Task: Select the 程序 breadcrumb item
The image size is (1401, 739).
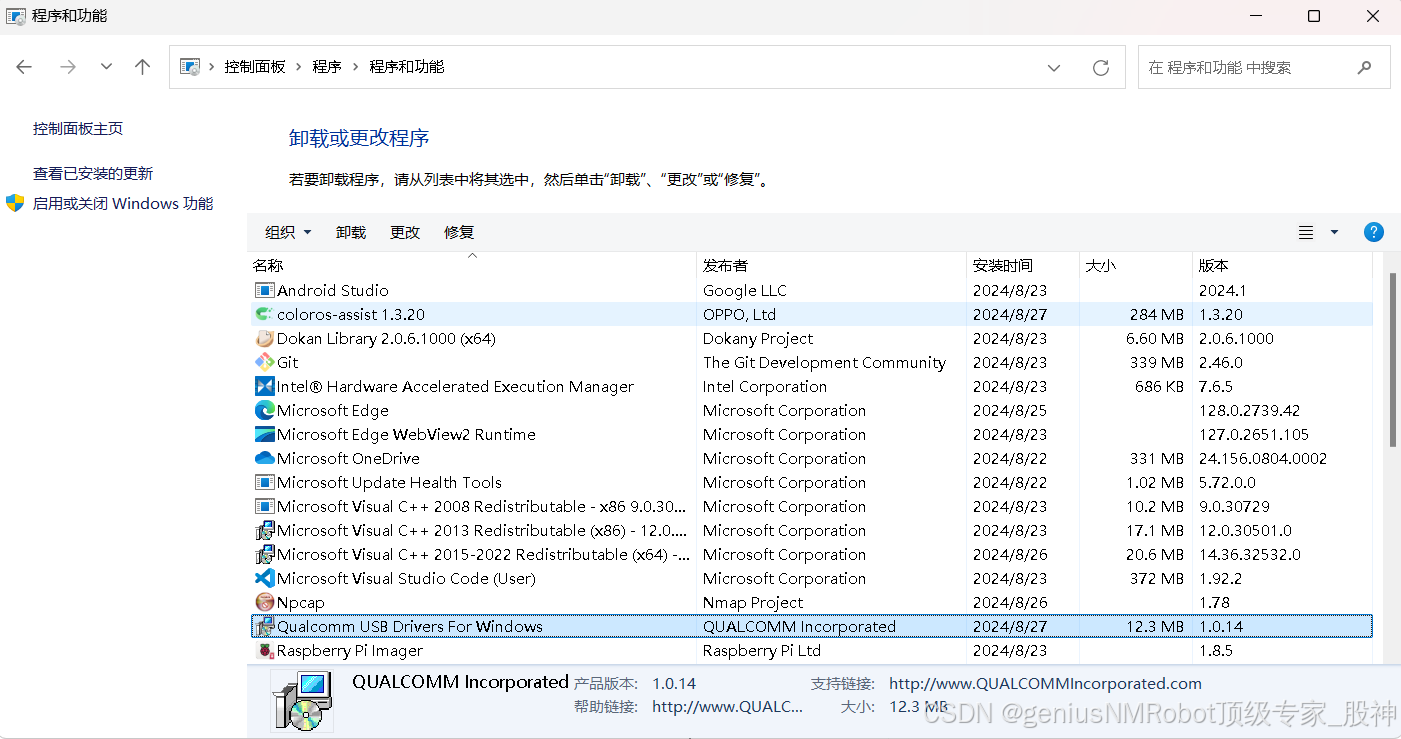Action: 327,67
